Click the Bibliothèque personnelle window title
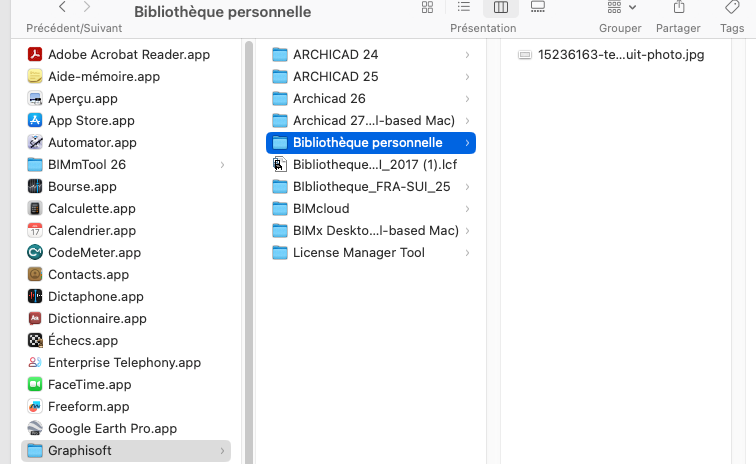 coord(222,12)
